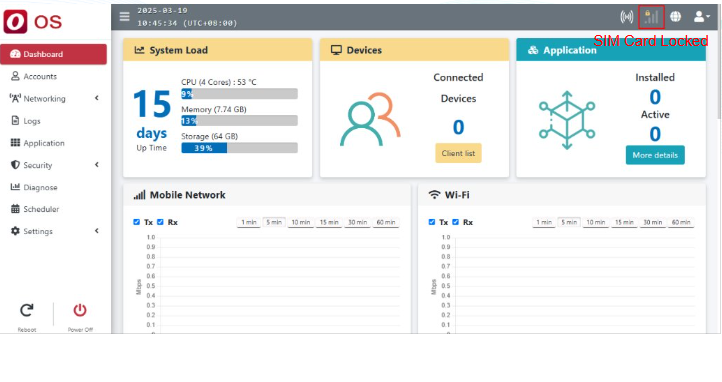Expand the Security submenu chevron

tap(97, 165)
